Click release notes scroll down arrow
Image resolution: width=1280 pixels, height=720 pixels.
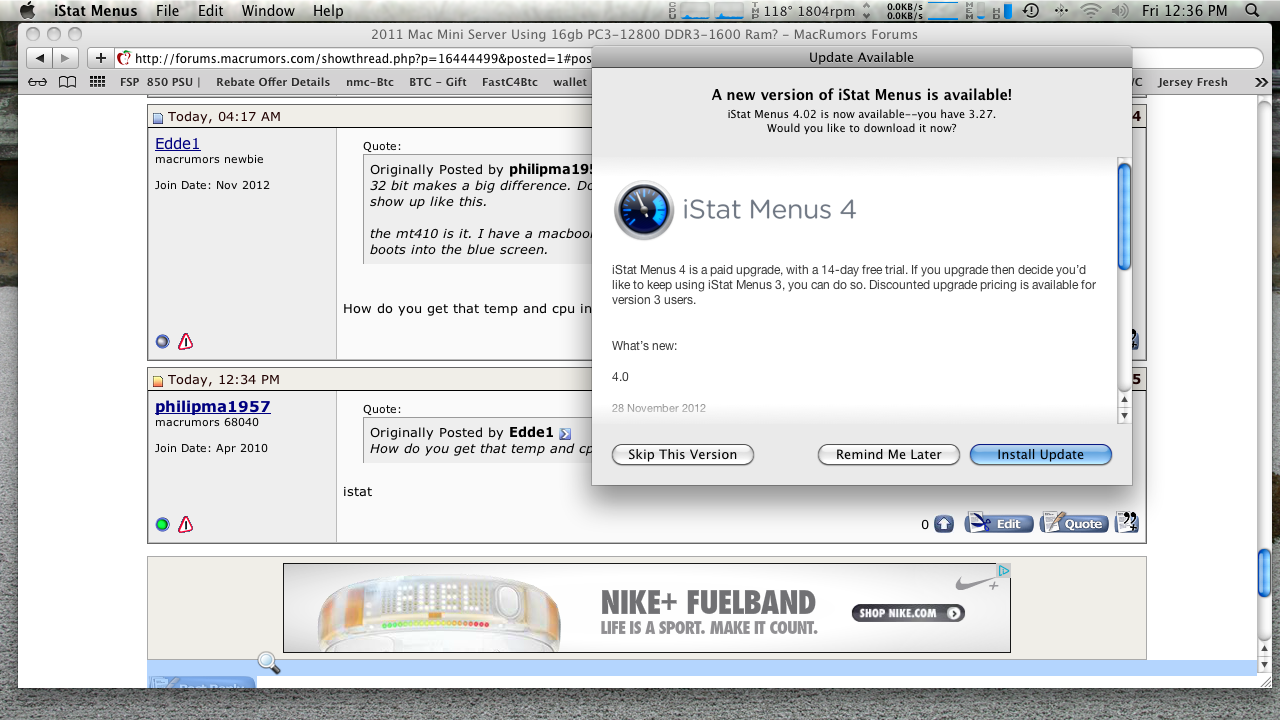click(x=1124, y=415)
